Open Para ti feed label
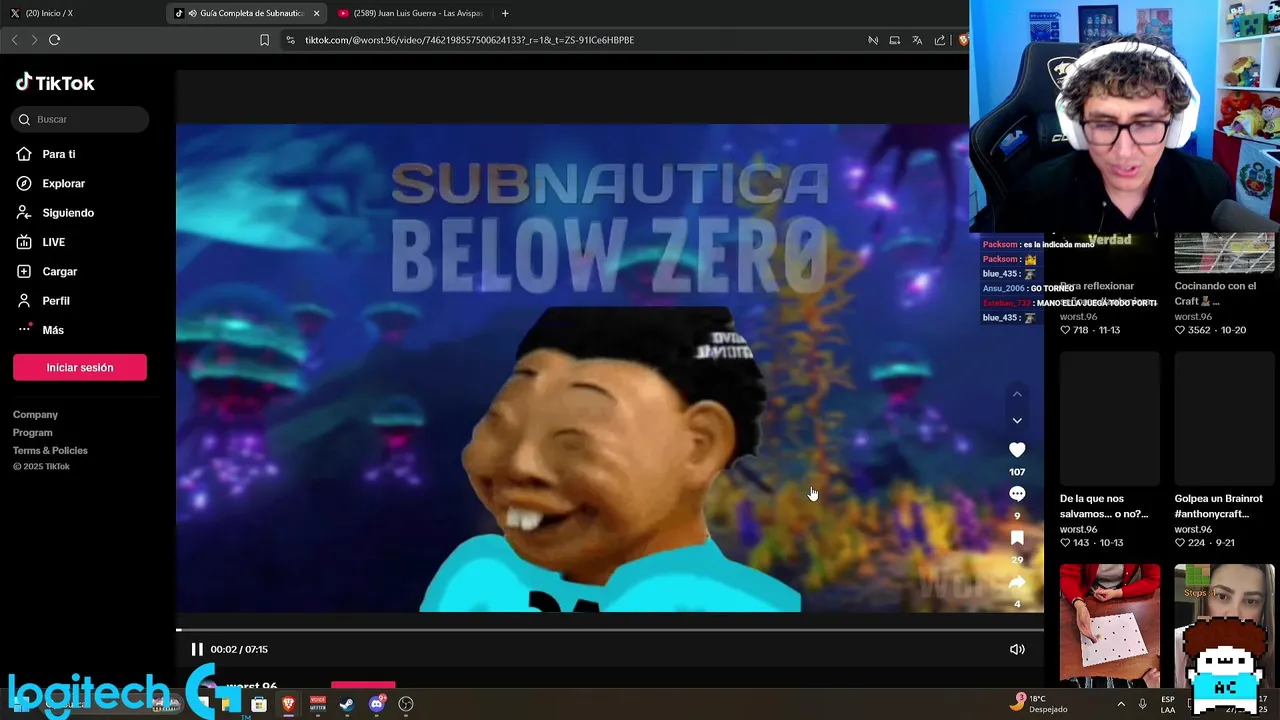1280x720 pixels. tap(59, 154)
